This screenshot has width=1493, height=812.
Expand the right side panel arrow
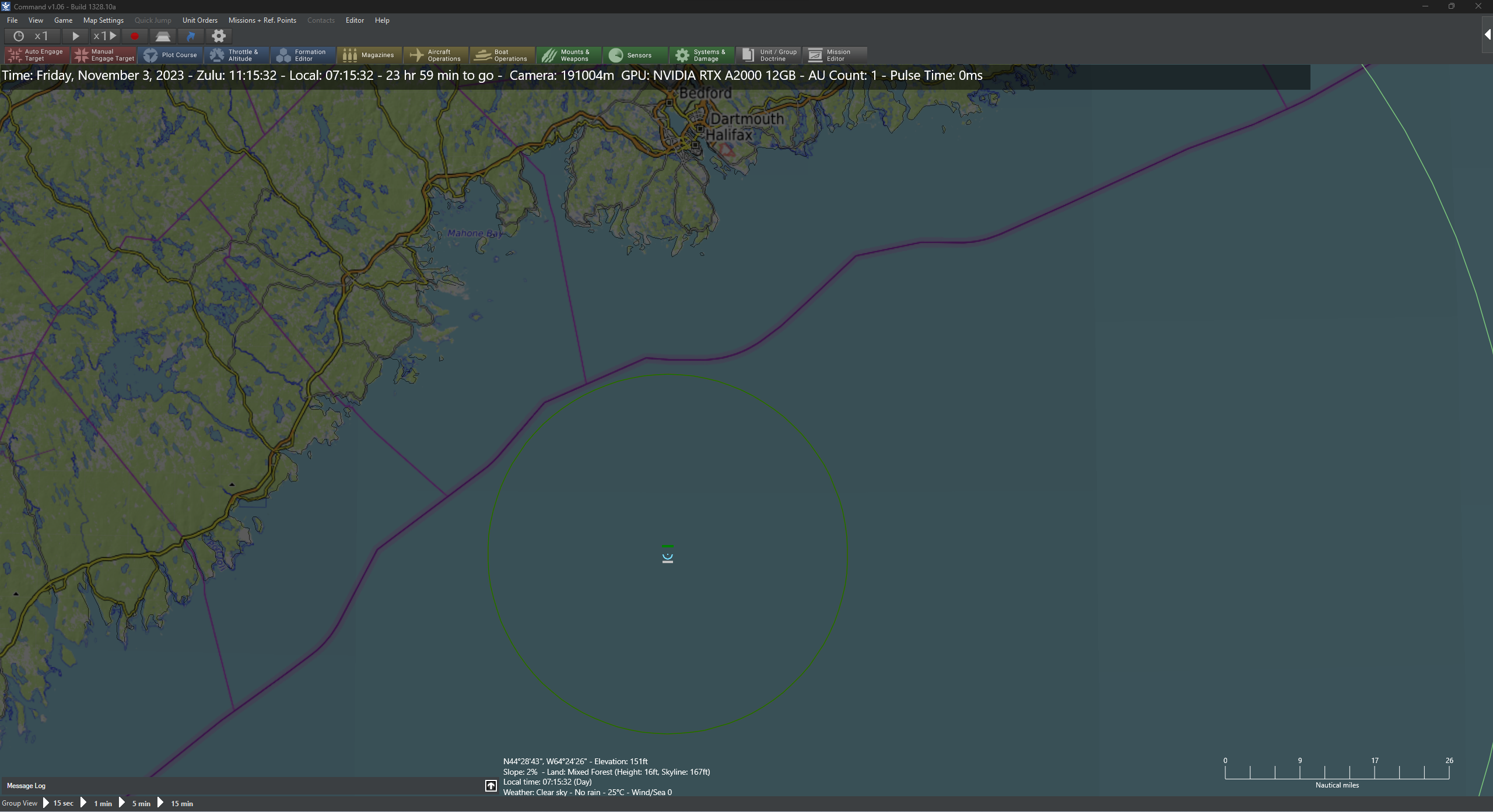(x=1487, y=35)
